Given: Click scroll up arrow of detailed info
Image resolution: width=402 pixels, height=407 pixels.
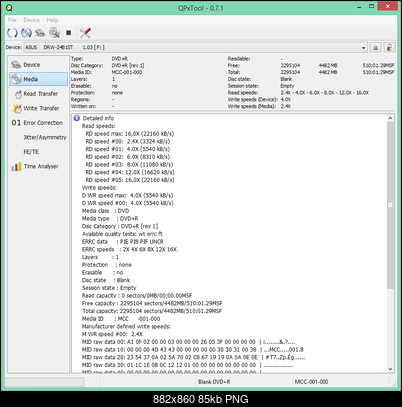Looking at the screenshot, I should (390, 118).
